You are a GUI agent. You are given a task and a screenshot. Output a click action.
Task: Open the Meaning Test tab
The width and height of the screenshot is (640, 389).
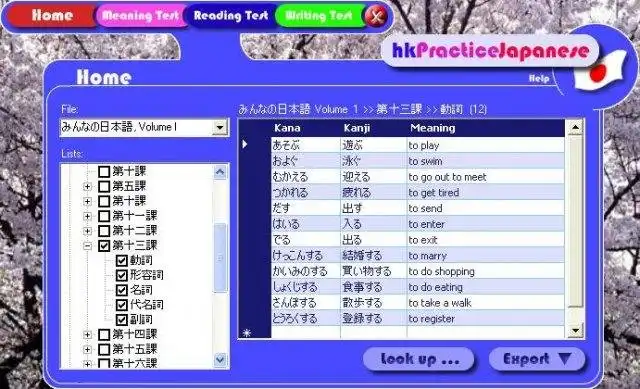pos(140,16)
